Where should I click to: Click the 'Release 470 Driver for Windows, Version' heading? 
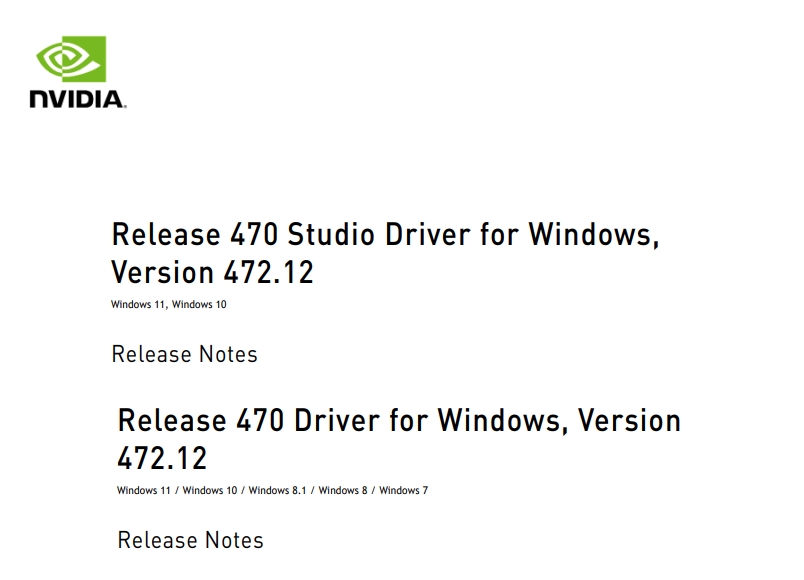(x=399, y=421)
